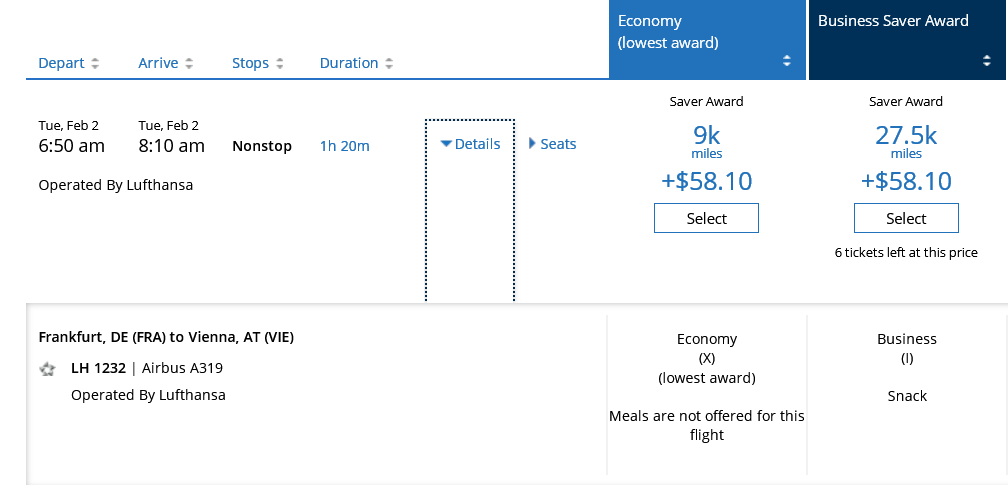The height and width of the screenshot is (485, 1008).
Task: Collapse the flight Details section
Action: tap(470, 144)
